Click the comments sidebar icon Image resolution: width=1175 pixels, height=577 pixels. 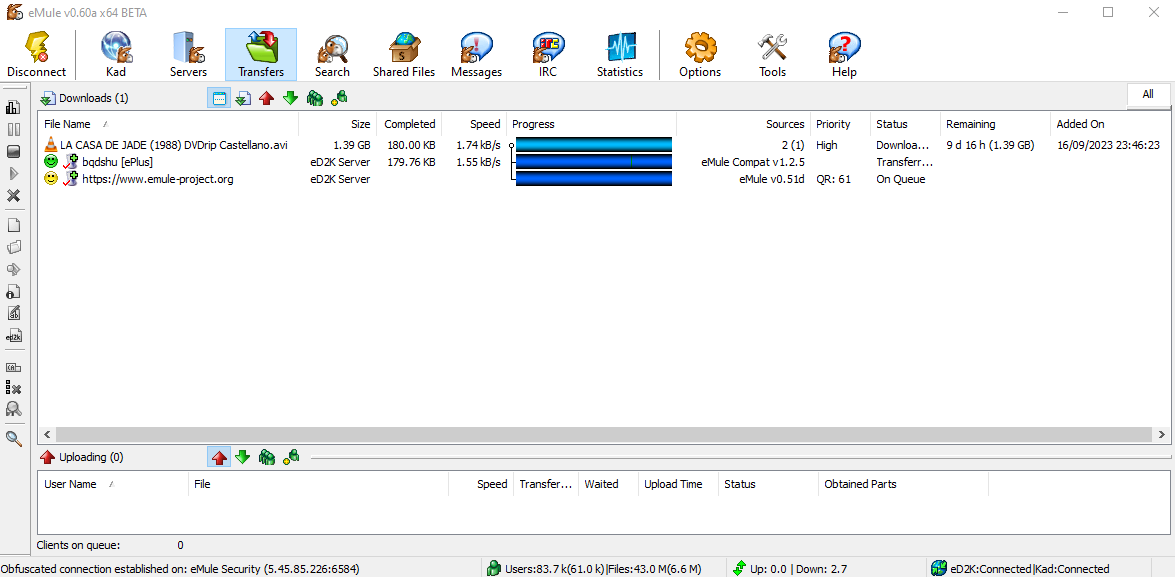pyautogui.click(x=13, y=312)
